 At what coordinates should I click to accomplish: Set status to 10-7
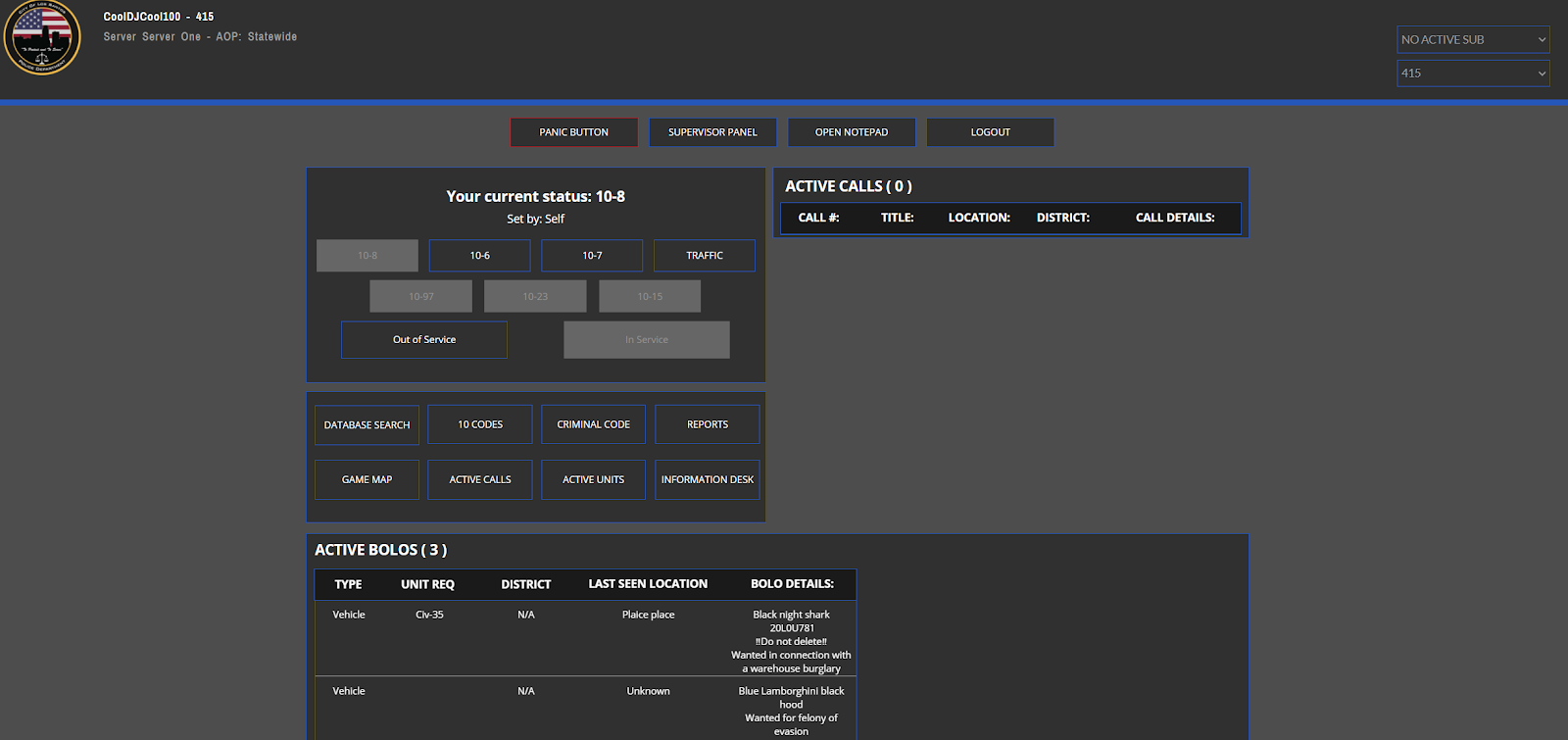(x=592, y=256)
